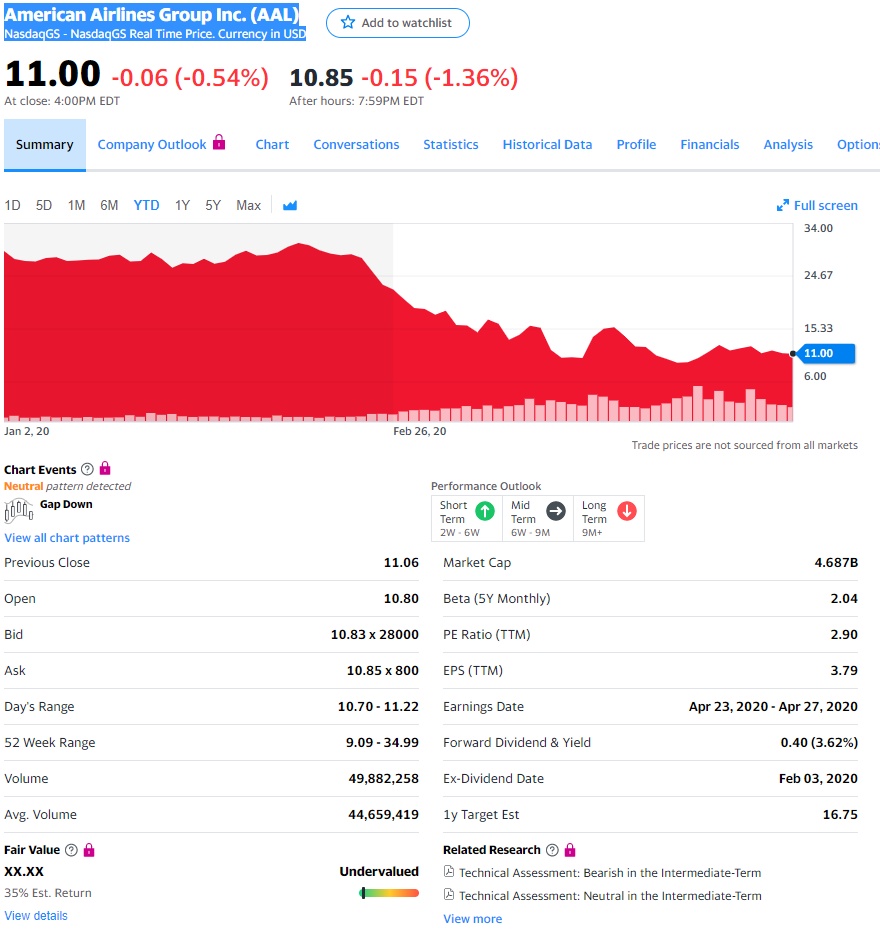The height and width of the screenshot is (940, 880).
Task: Click the Mid Term neutral right arrow
Action: [556, 511]
